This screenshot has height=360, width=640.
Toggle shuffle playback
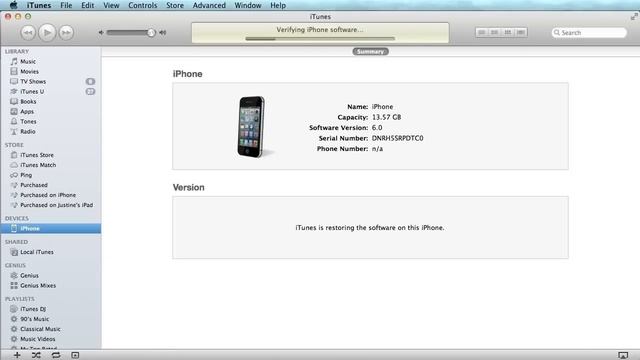[36, 355]
